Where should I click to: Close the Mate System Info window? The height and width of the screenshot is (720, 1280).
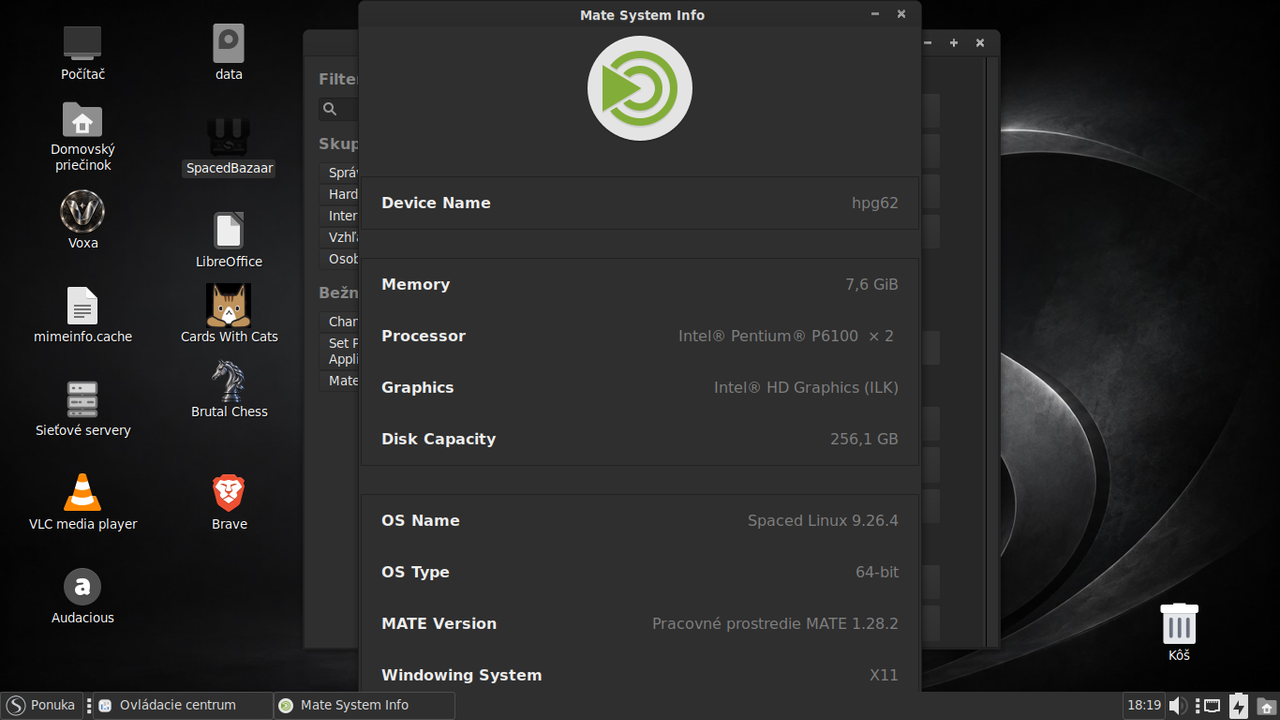pos(901,14)
